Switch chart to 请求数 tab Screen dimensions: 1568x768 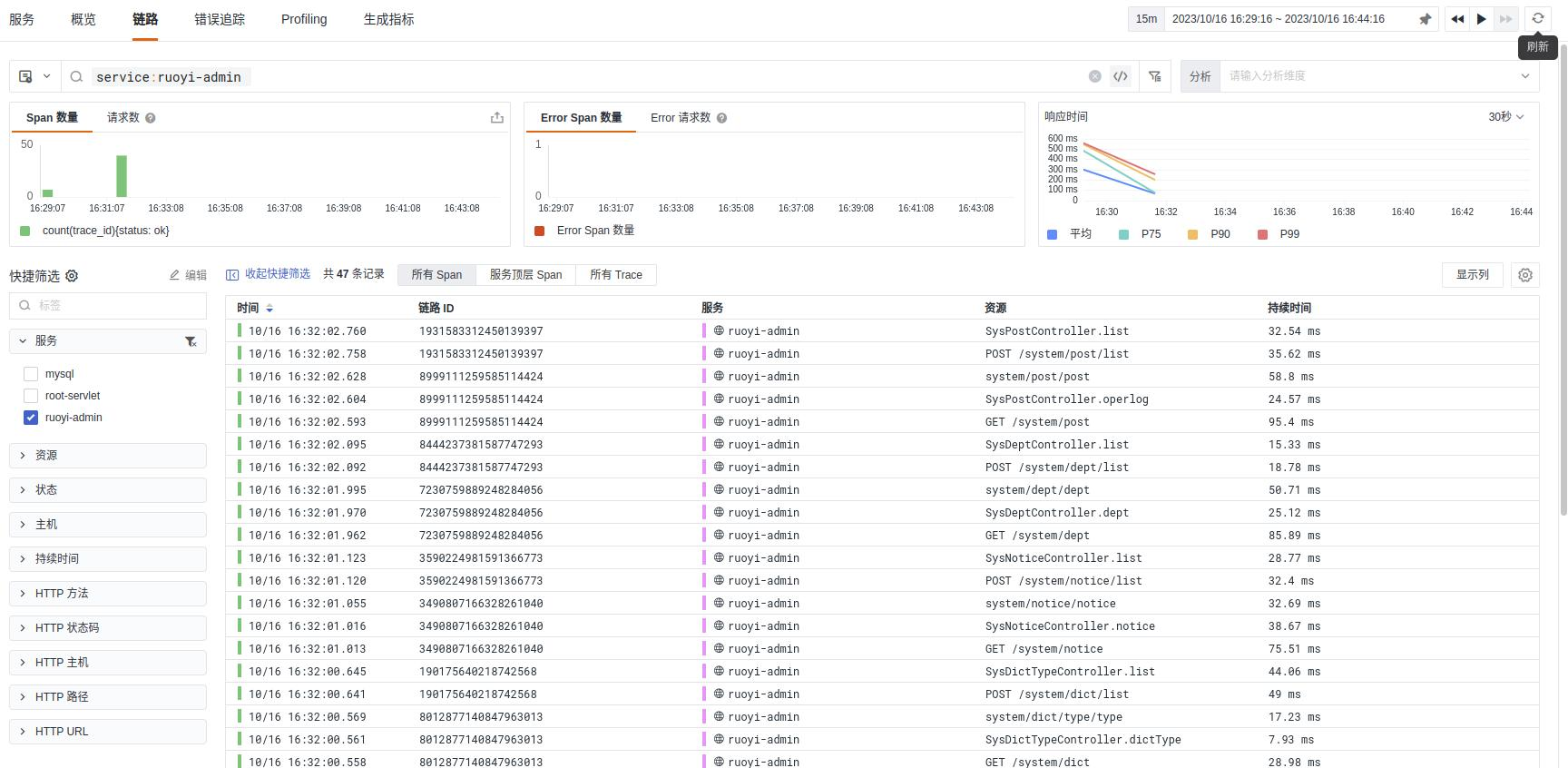tap(123, 118)
